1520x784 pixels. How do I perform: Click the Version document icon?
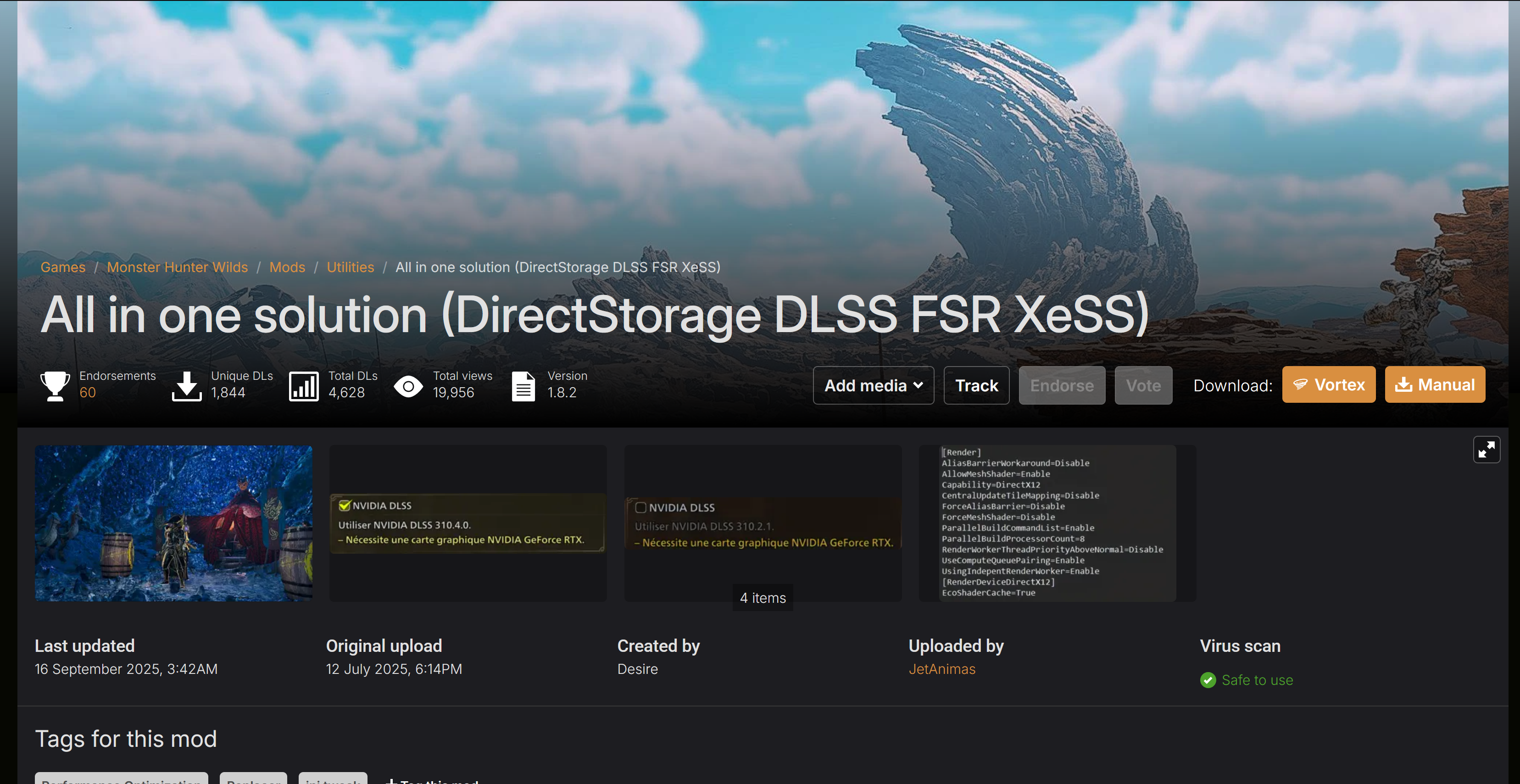[x=523, y=386]
